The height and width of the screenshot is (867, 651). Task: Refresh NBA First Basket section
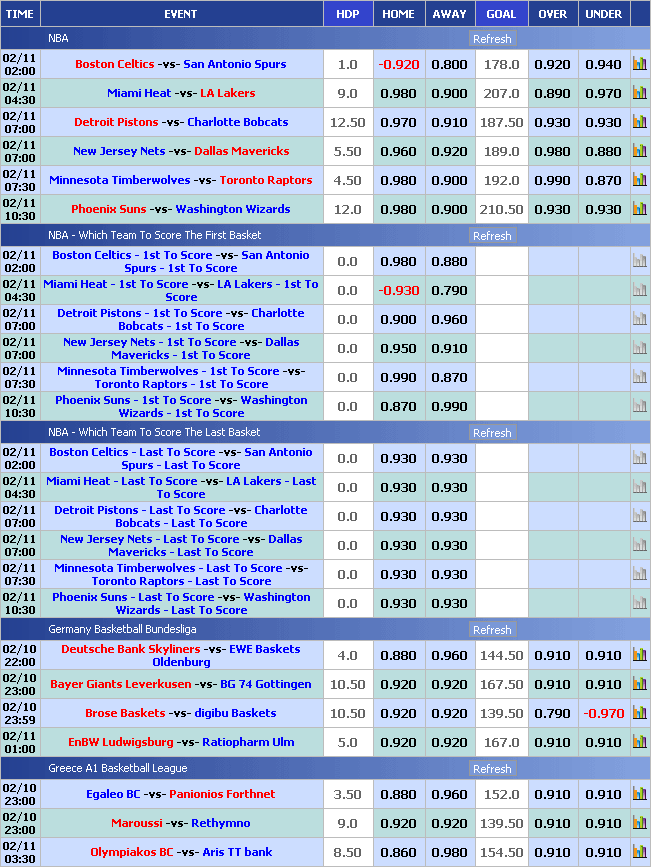(x=492, y=236)
